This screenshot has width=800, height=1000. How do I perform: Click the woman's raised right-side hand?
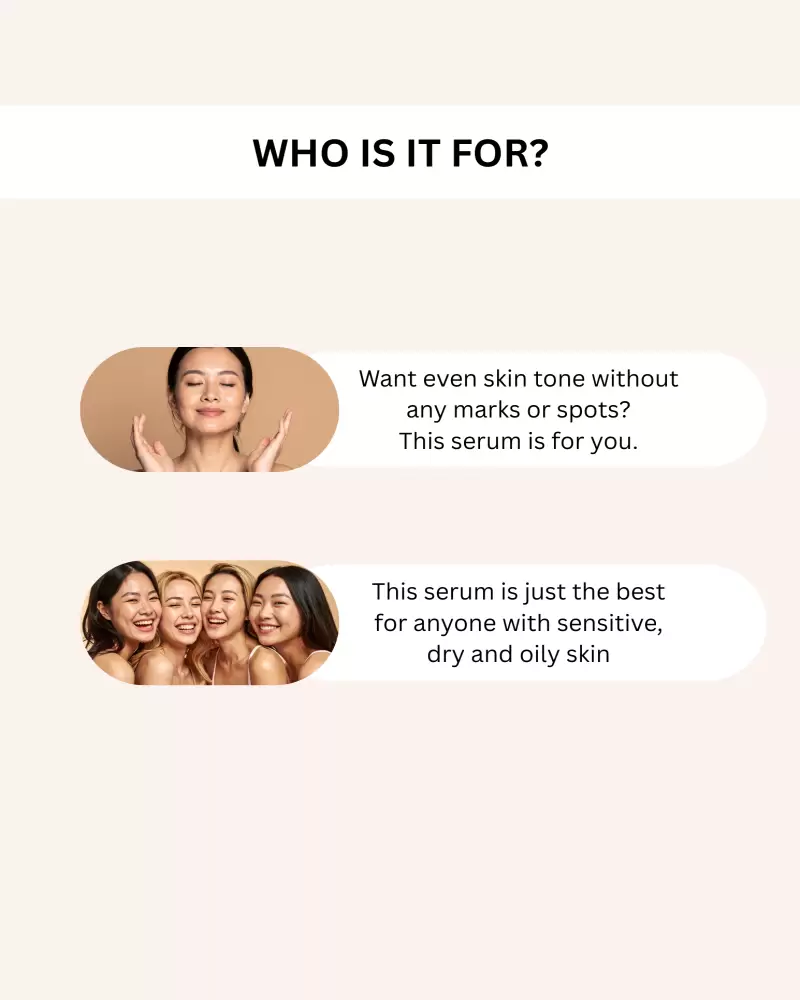[271, 442]
